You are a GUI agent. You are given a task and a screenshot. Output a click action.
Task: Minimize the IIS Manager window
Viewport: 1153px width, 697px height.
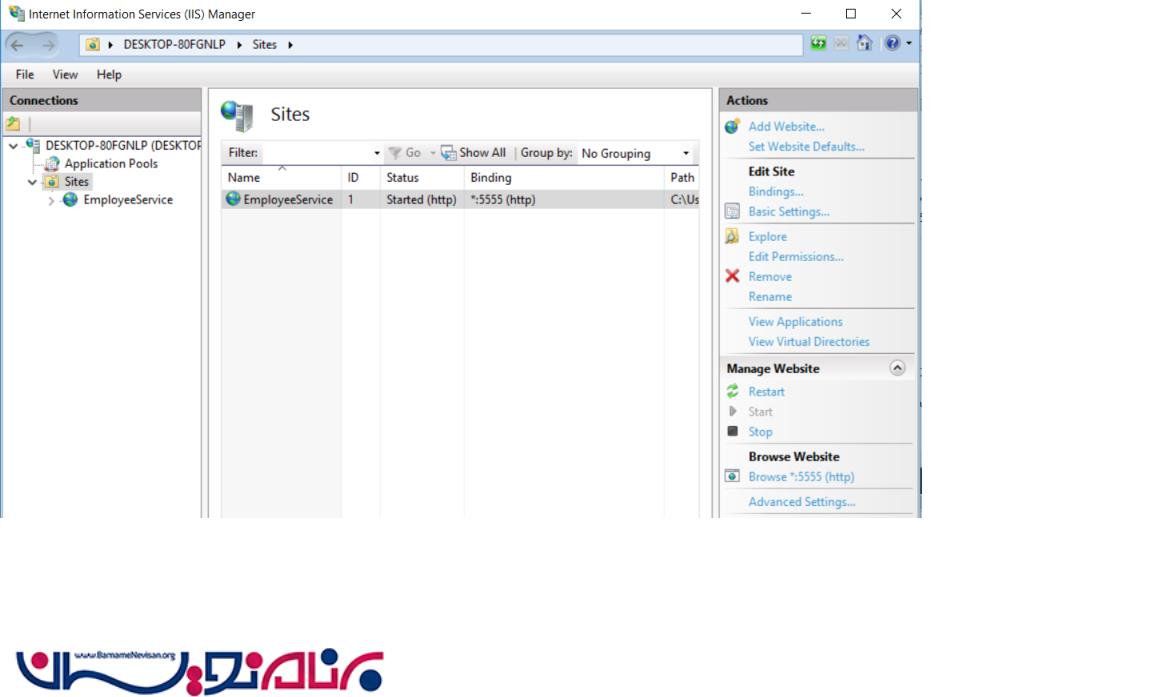tap(806, 14)
